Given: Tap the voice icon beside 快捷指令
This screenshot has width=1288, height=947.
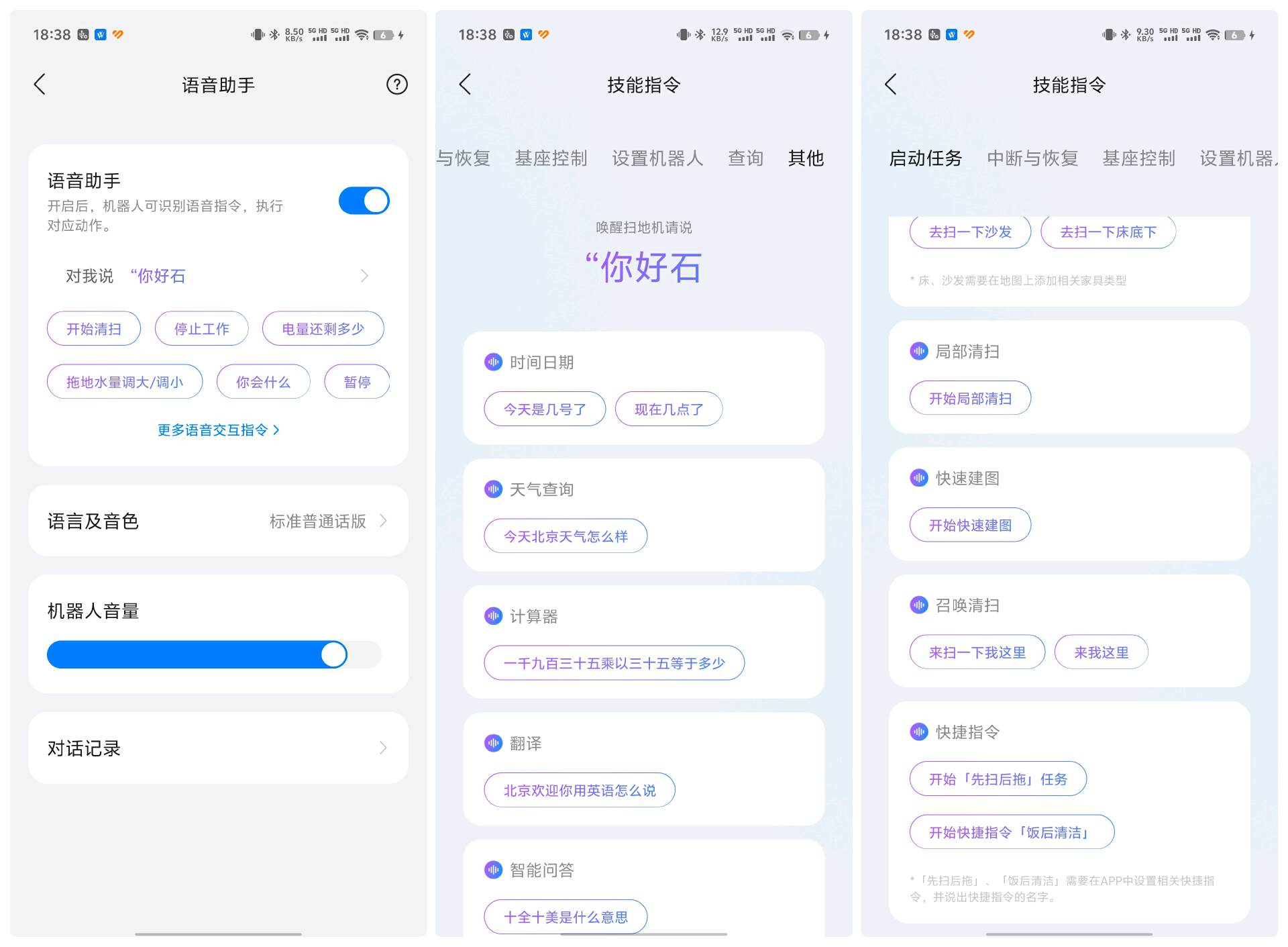Looking at the screenshot, I should click(x=918, y=732).
